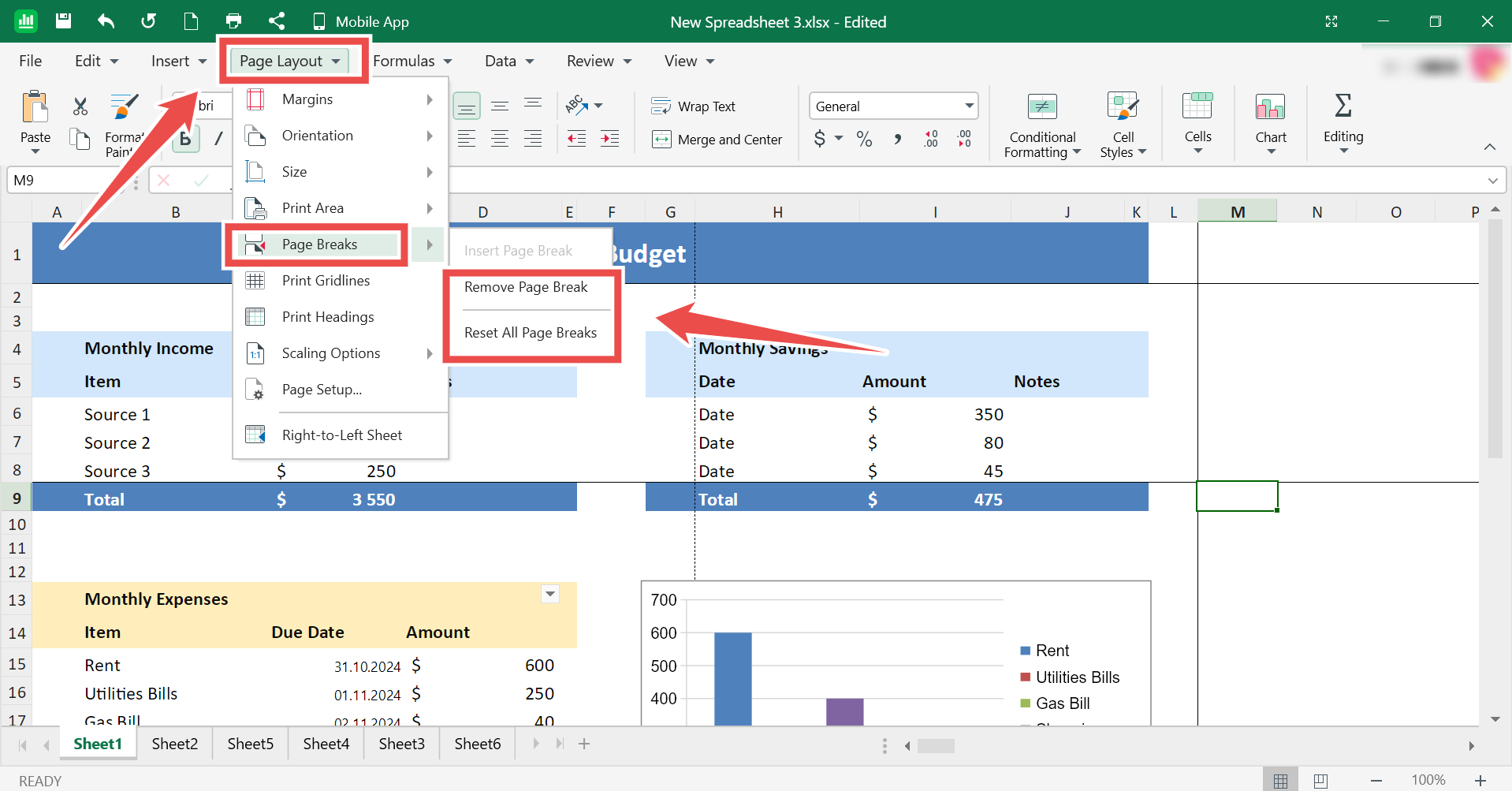Click Wrap Text button
This screenshot has width=1512, height=791.
pos(694,106)
